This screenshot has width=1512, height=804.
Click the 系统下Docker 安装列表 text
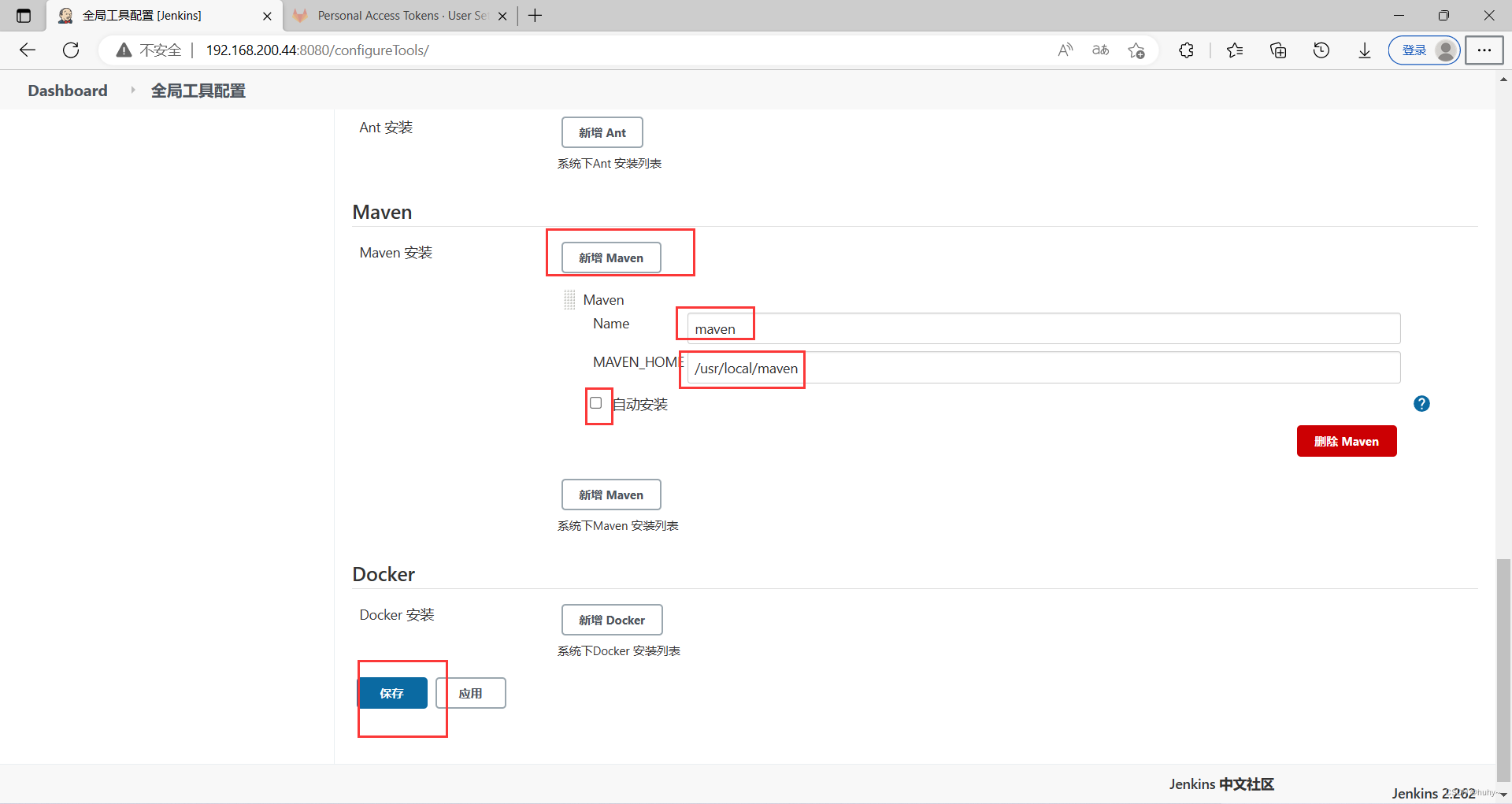pyautogui.click(x=619, y=651)
